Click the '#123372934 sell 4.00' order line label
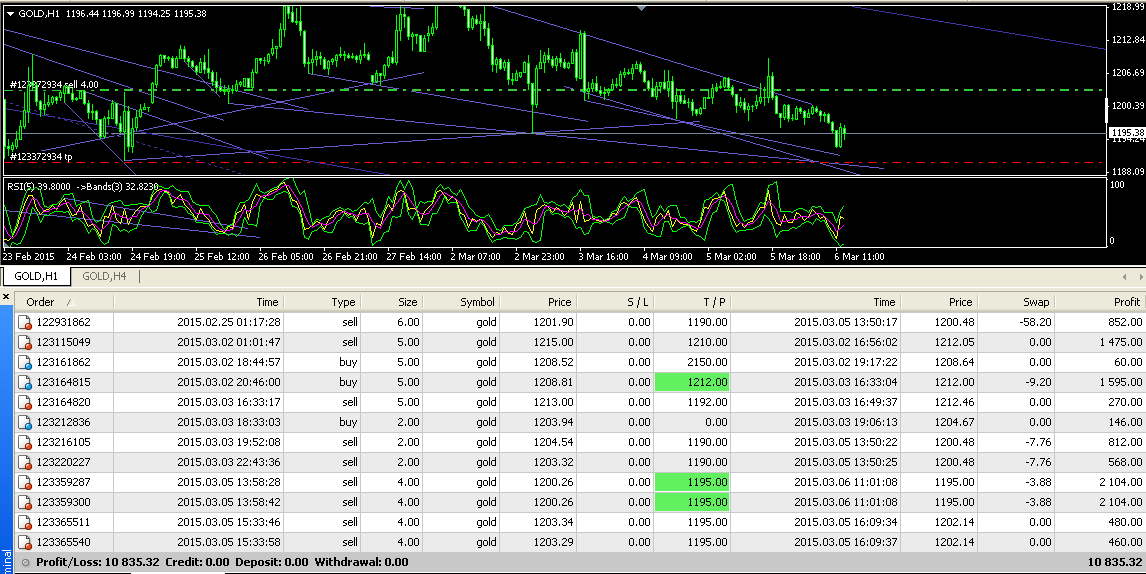This screenshot has width=1146, height=574. pyautogui.click(x=53, y=85)
